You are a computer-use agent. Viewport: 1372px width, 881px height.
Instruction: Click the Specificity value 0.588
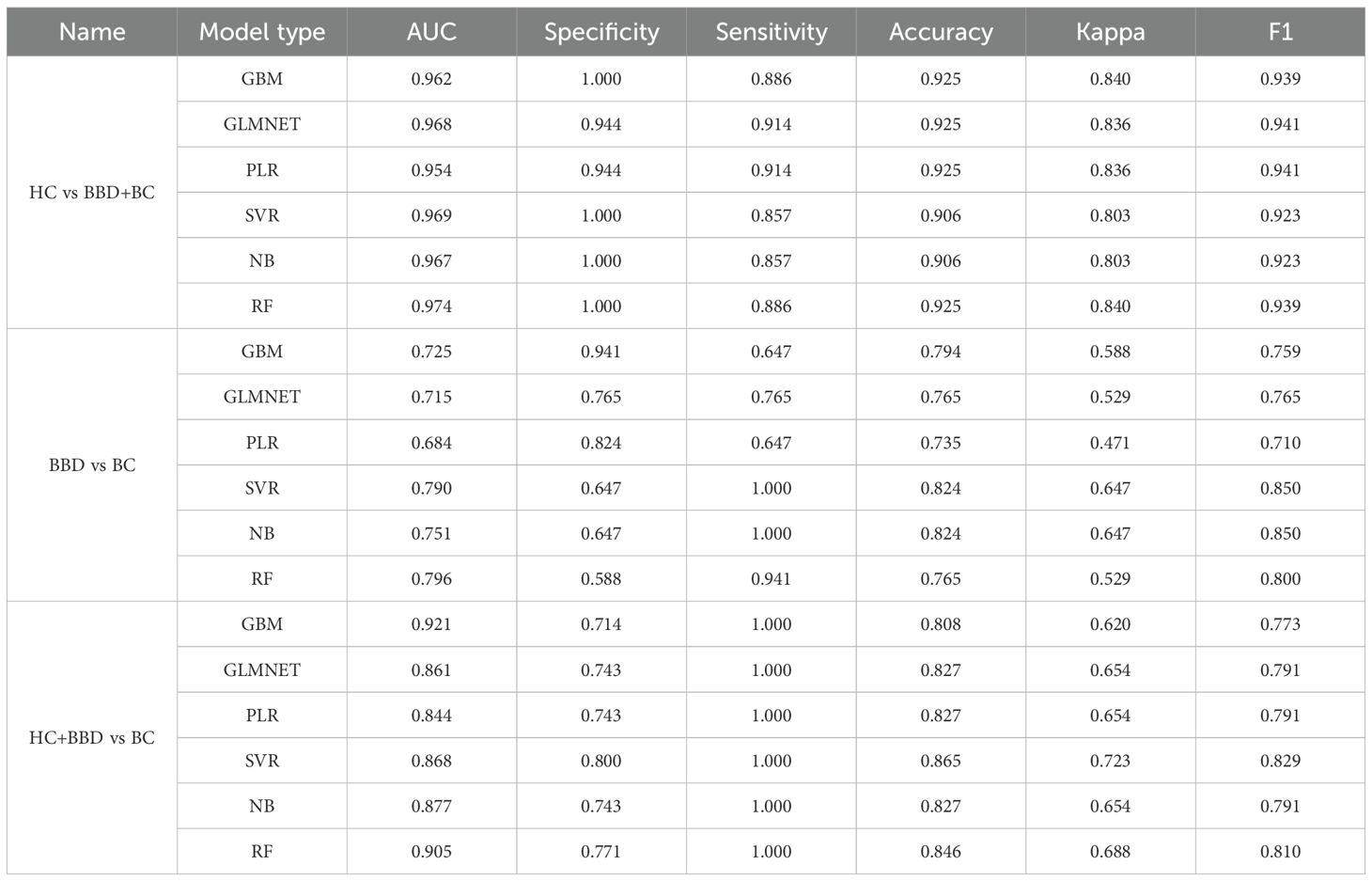pyautogui.click(x=601, y=579)
